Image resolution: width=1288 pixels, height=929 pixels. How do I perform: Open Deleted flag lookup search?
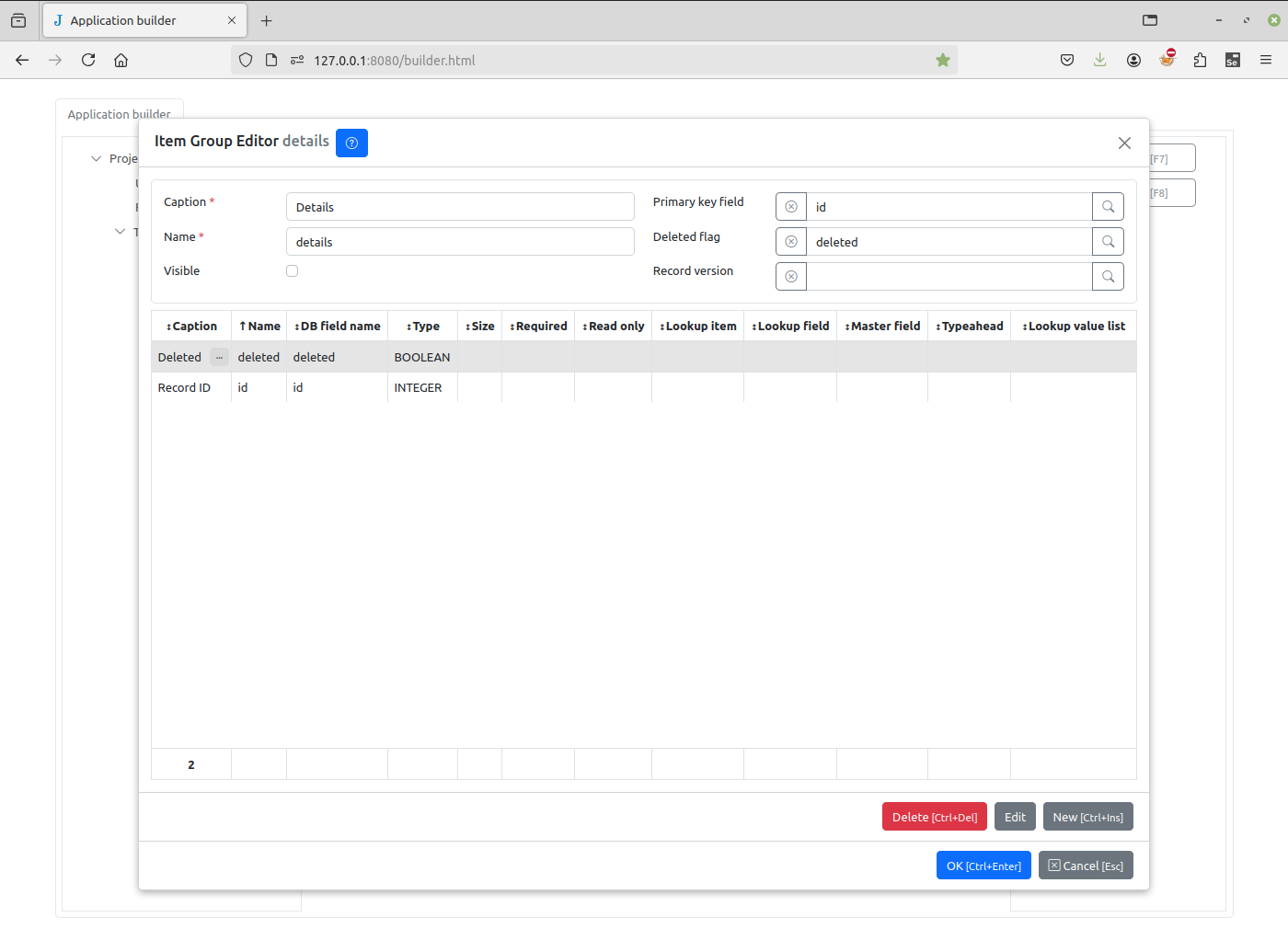pyautogui.click(x=1108, y=242)
